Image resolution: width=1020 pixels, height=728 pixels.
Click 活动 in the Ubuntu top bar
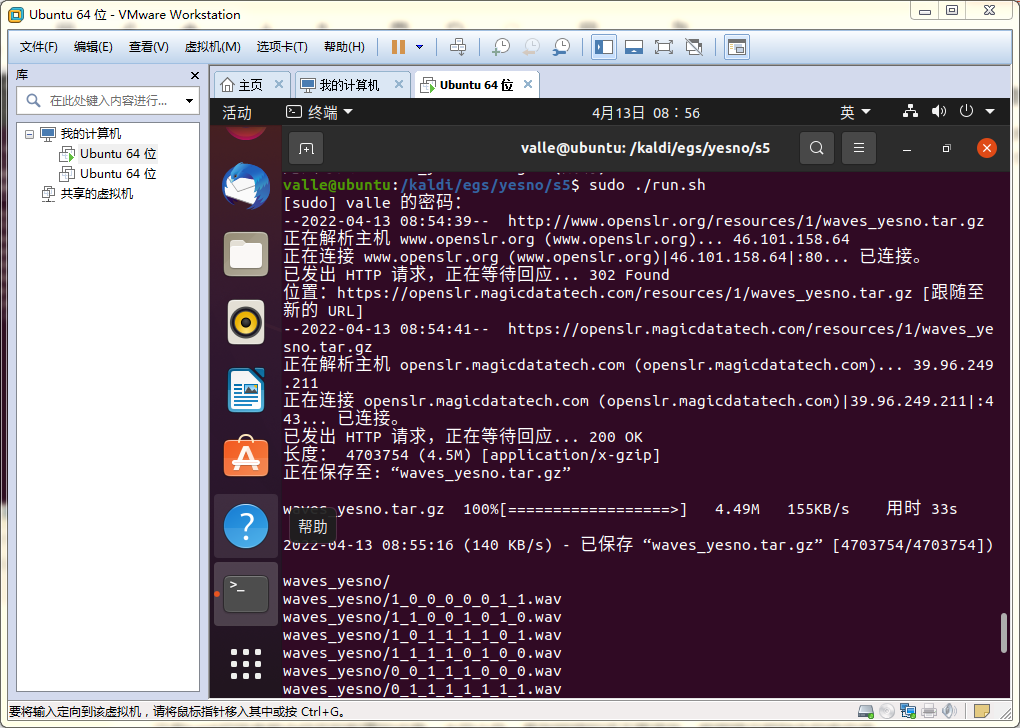coord(237,113)
